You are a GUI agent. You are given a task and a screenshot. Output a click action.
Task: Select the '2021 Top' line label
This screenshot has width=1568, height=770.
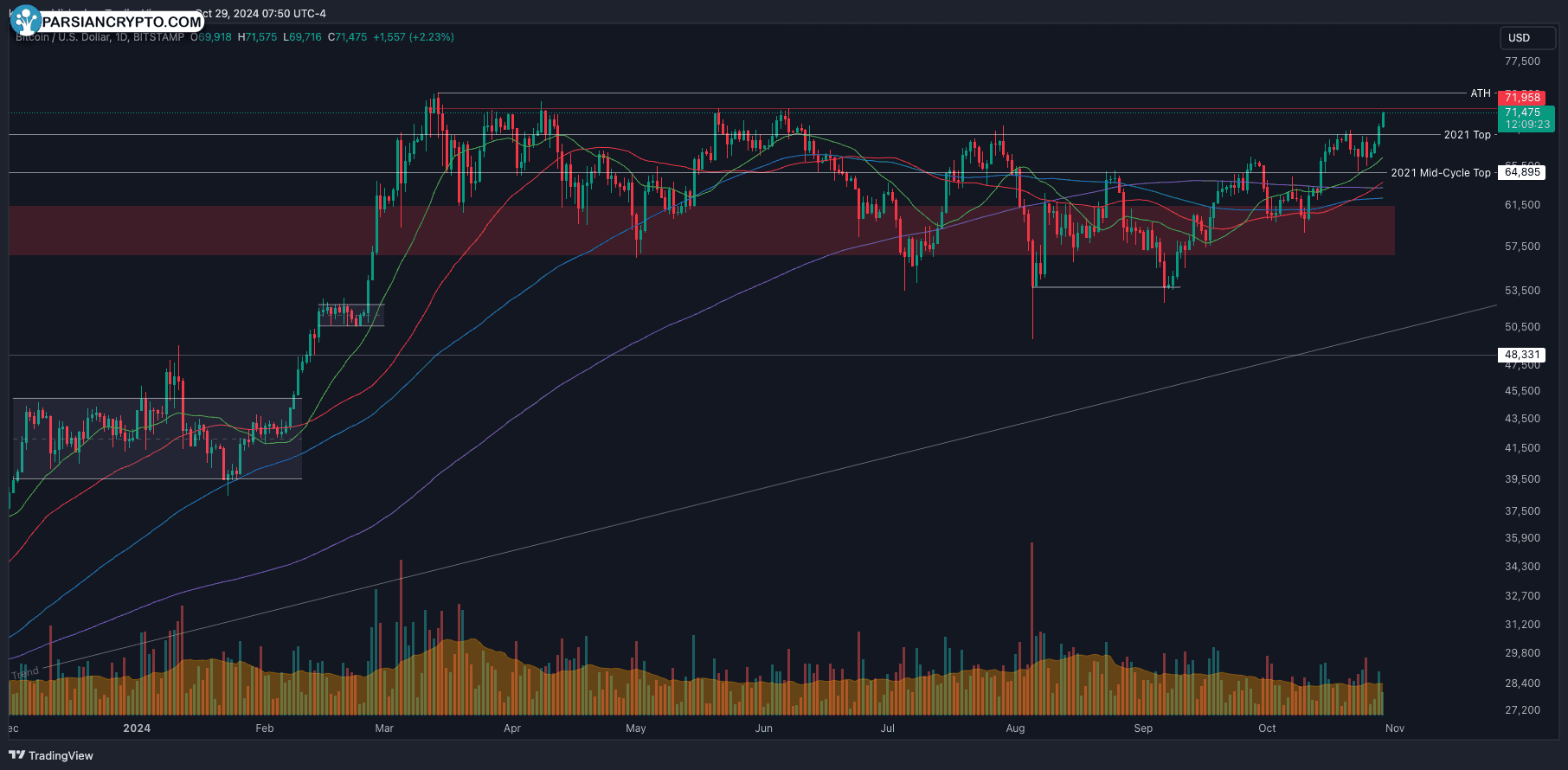[1467, 135]
